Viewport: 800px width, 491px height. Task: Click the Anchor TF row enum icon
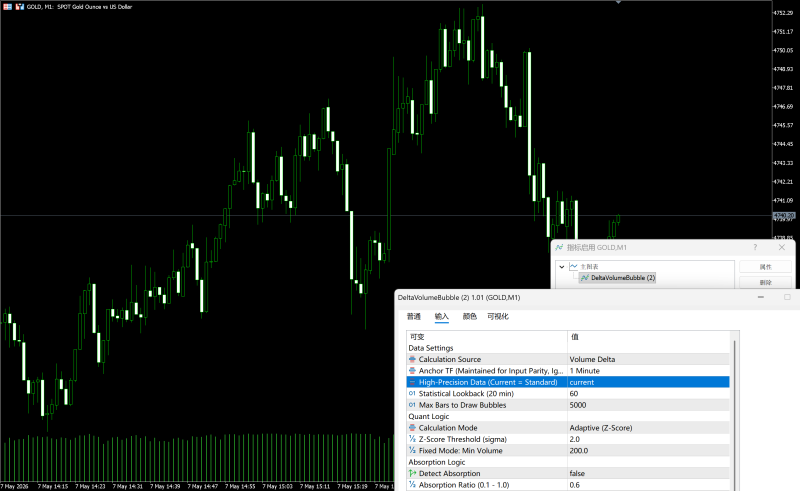pos(412,371)
